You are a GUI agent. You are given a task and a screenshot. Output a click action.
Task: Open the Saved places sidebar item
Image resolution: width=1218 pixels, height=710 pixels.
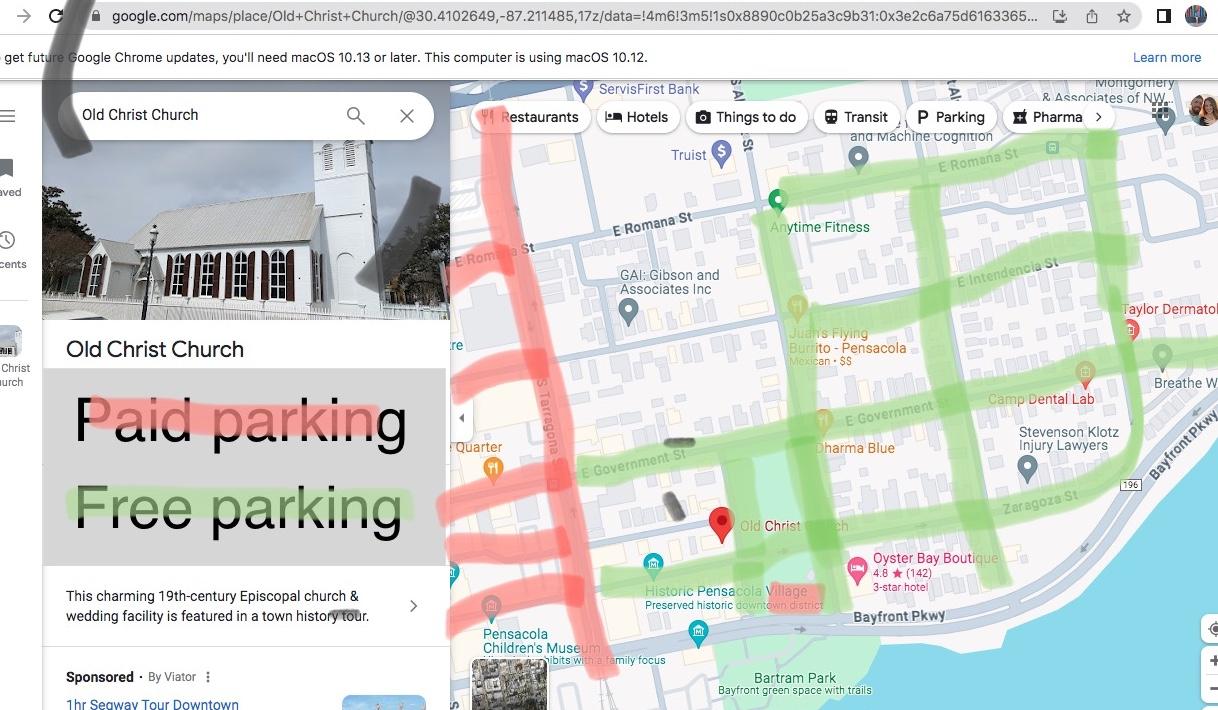(9, 177)
